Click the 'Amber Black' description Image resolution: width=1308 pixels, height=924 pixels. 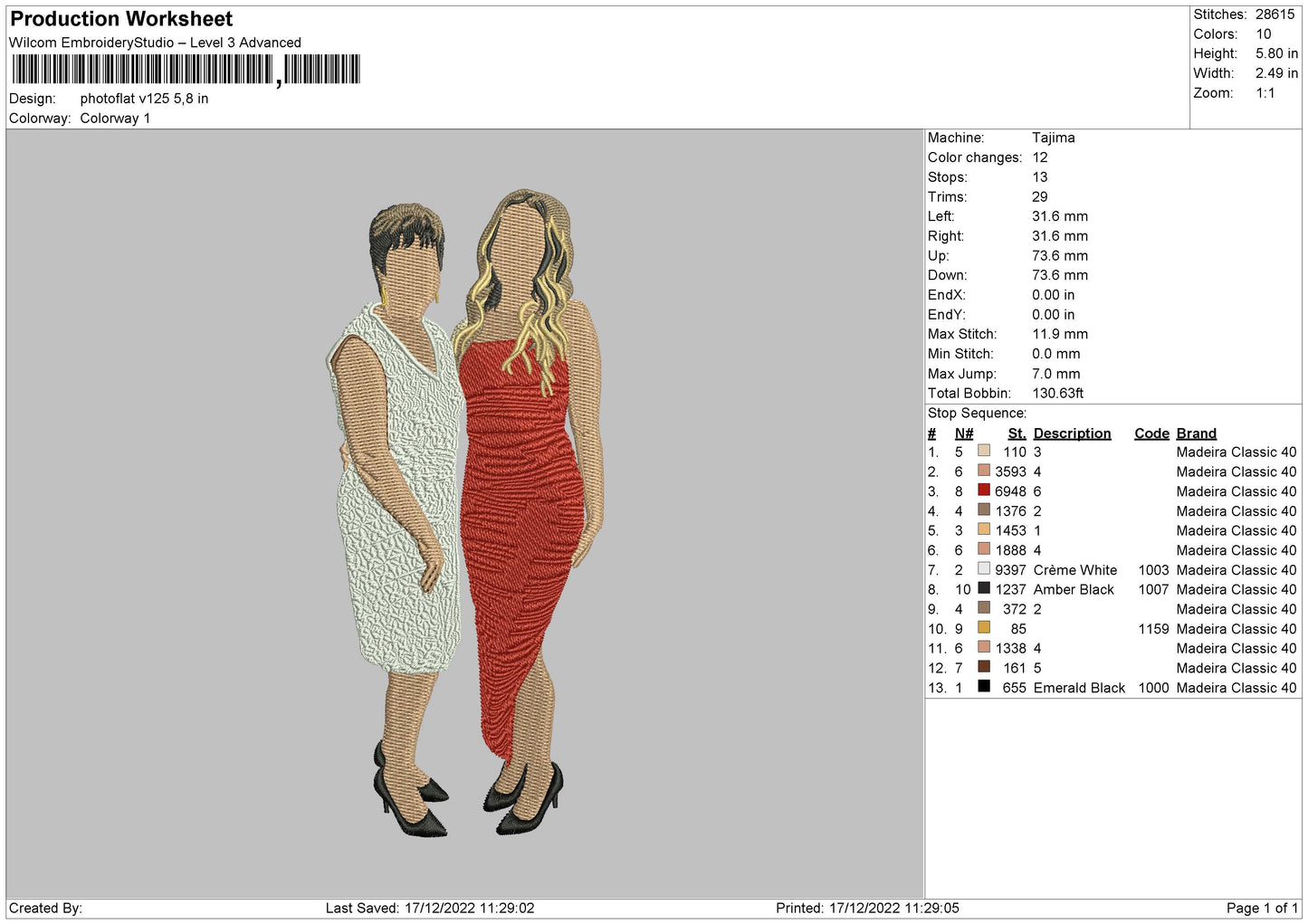point(1074,589)
